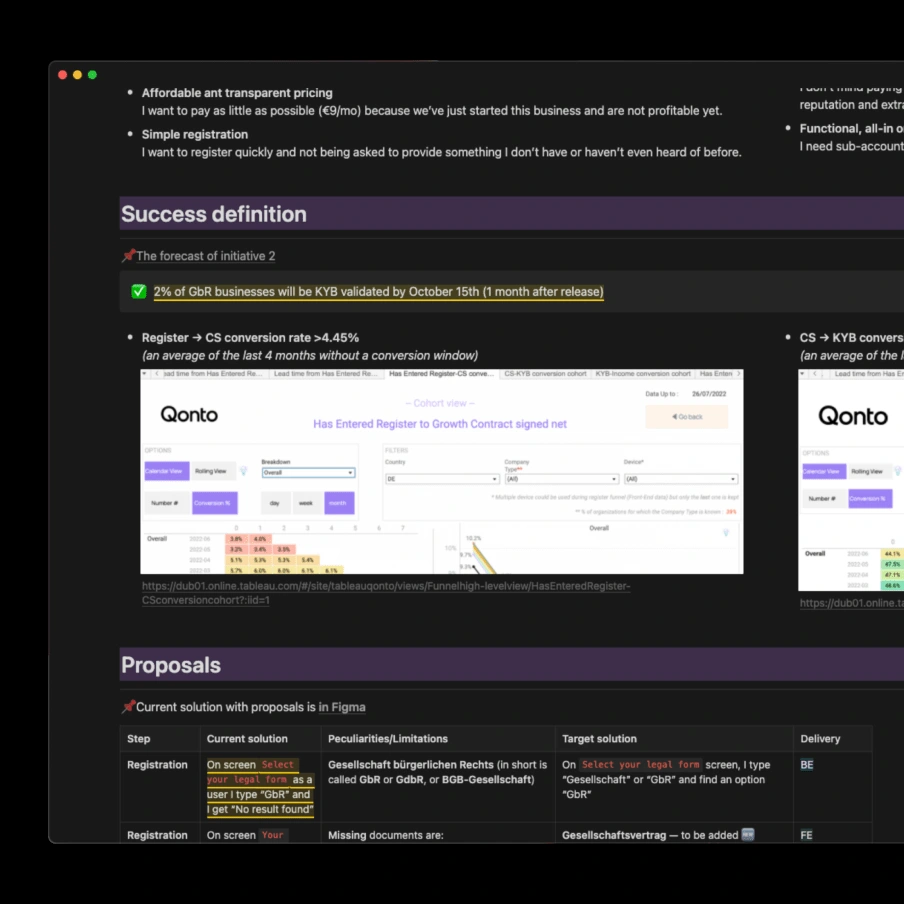Click heatmap cell 3.8% for 2022-06
904x904 pixels.
click(x=236, y=538)
